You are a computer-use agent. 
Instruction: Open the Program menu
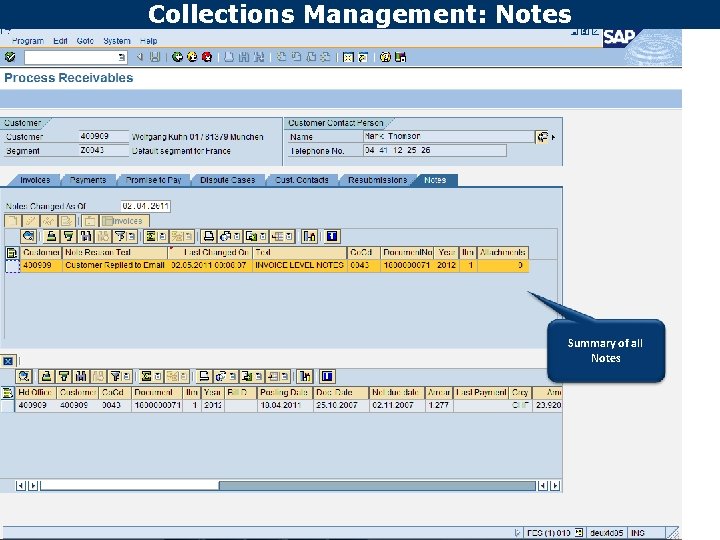click(x=28, y=41)
